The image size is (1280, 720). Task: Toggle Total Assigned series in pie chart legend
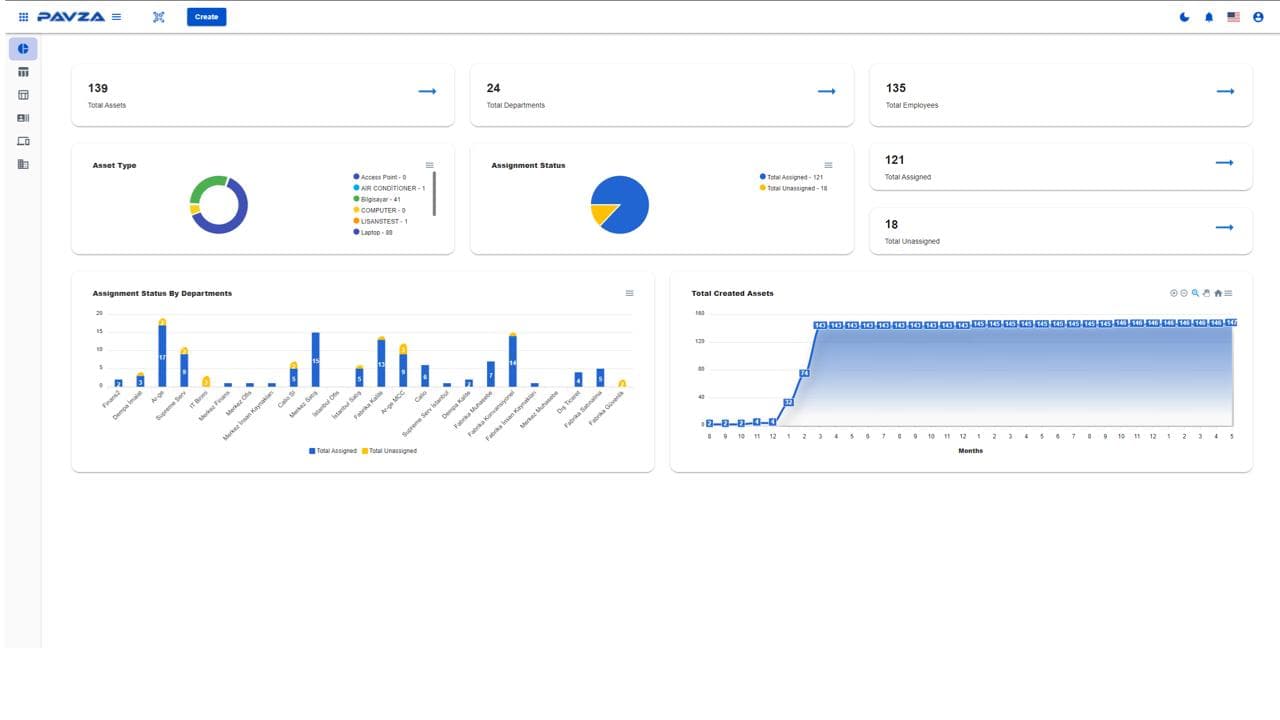(x=790, y=177)
